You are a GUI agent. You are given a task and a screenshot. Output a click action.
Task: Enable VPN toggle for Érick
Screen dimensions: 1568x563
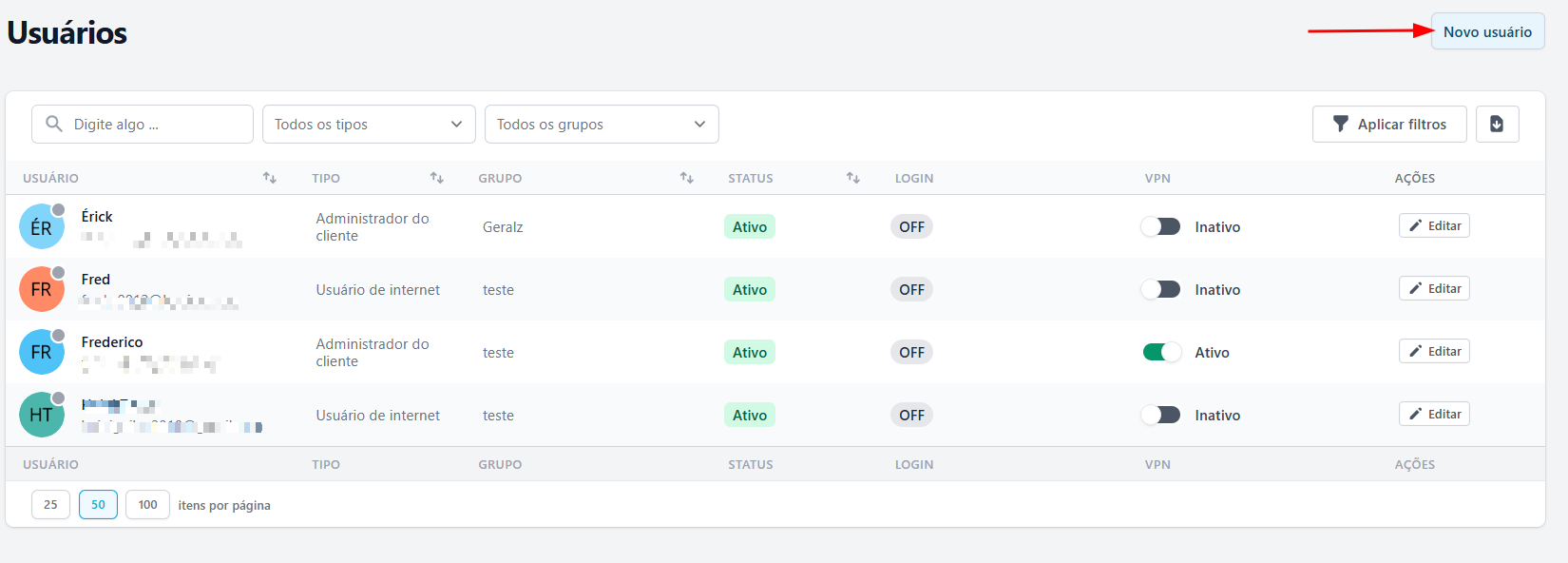click(1161, 227)
